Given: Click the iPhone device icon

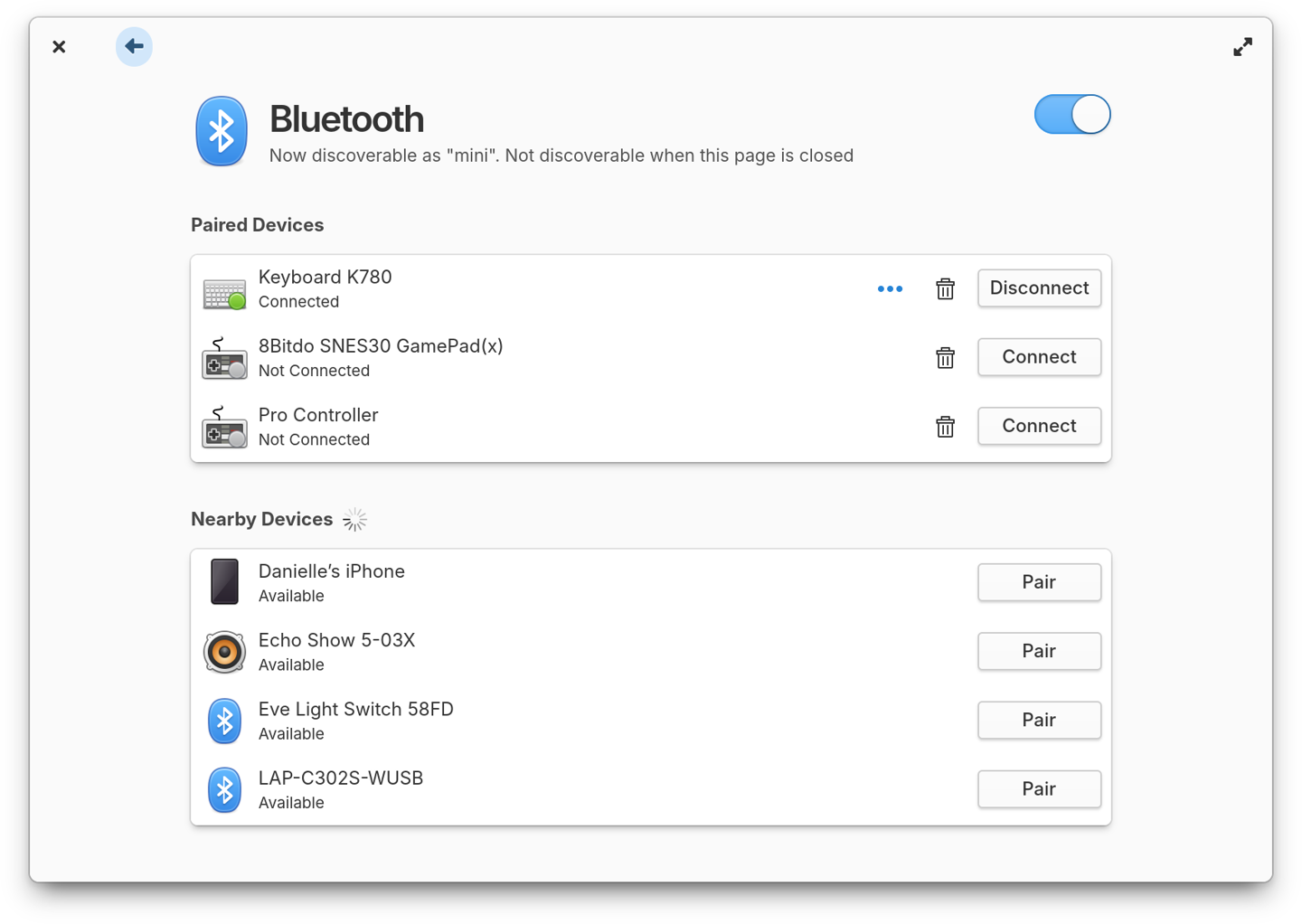Looking at the screenshot, I should click(224, 581).
